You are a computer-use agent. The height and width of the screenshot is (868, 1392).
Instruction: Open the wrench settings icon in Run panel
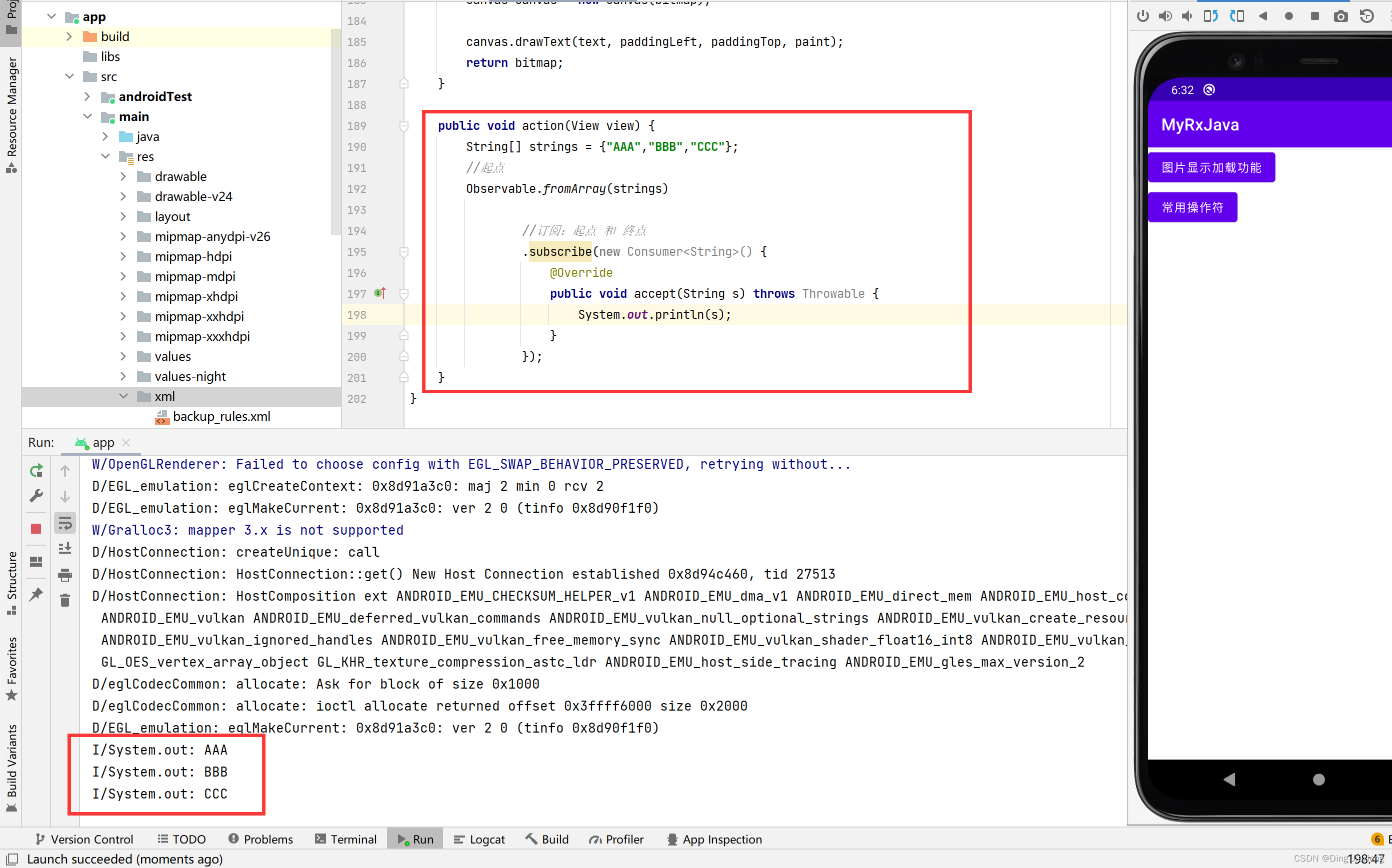pos(35,495)
